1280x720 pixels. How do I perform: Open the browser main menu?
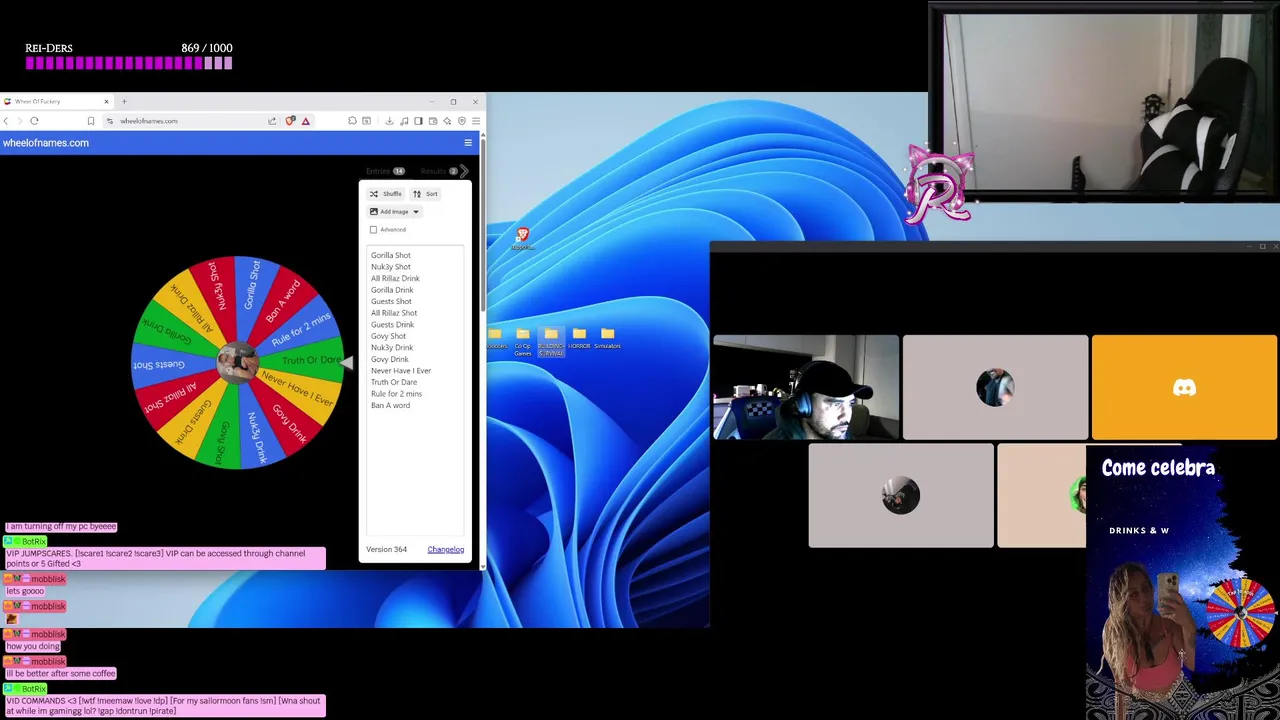pyautogui.click(x=476, y=121)
